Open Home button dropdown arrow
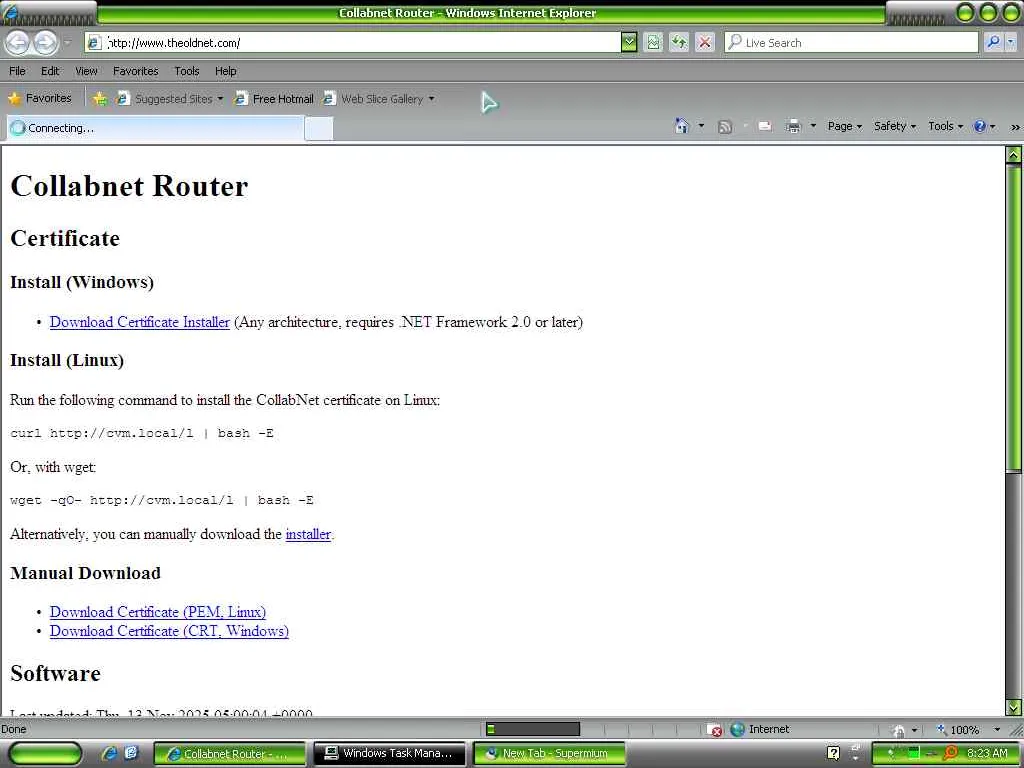 point(701,125)
